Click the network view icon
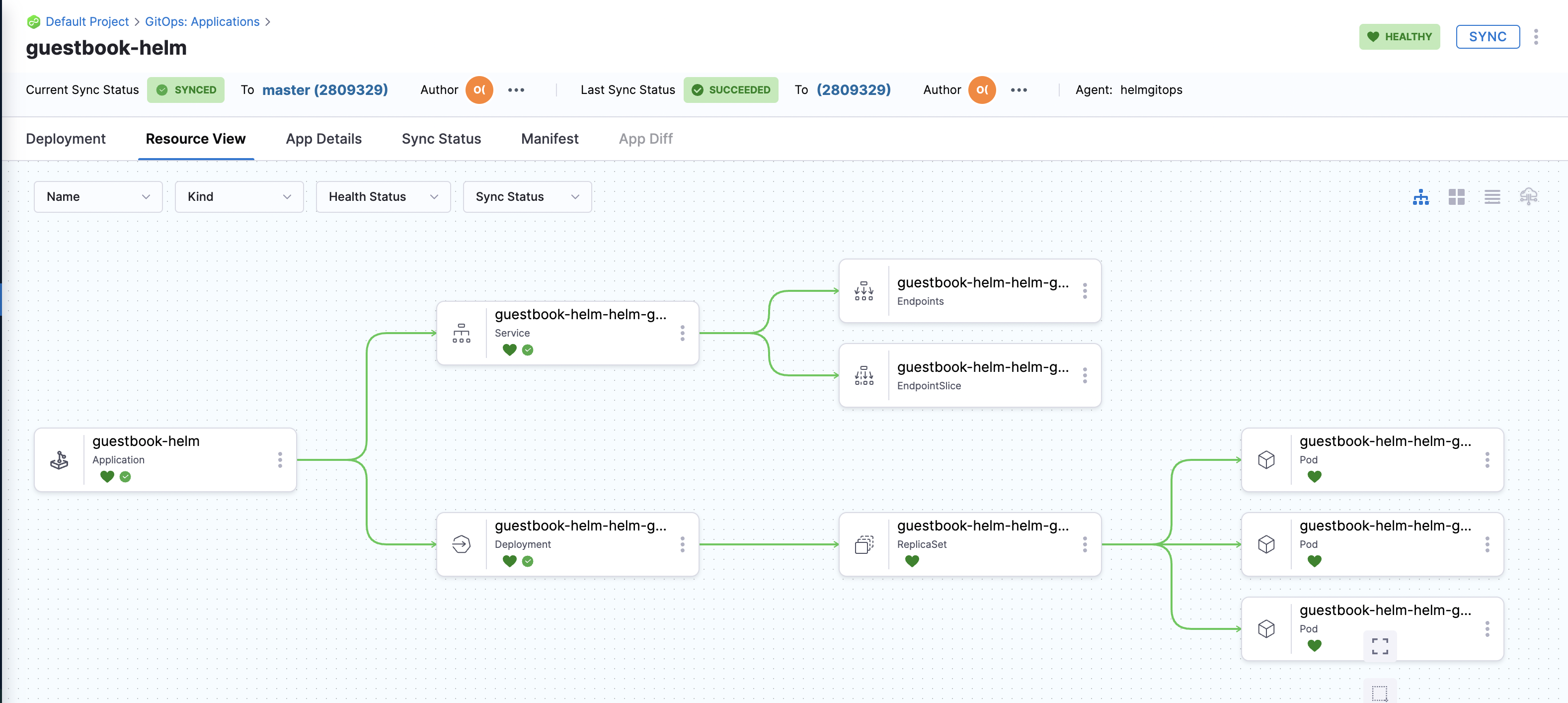 pyautogui.click(x=1528, y=197)
